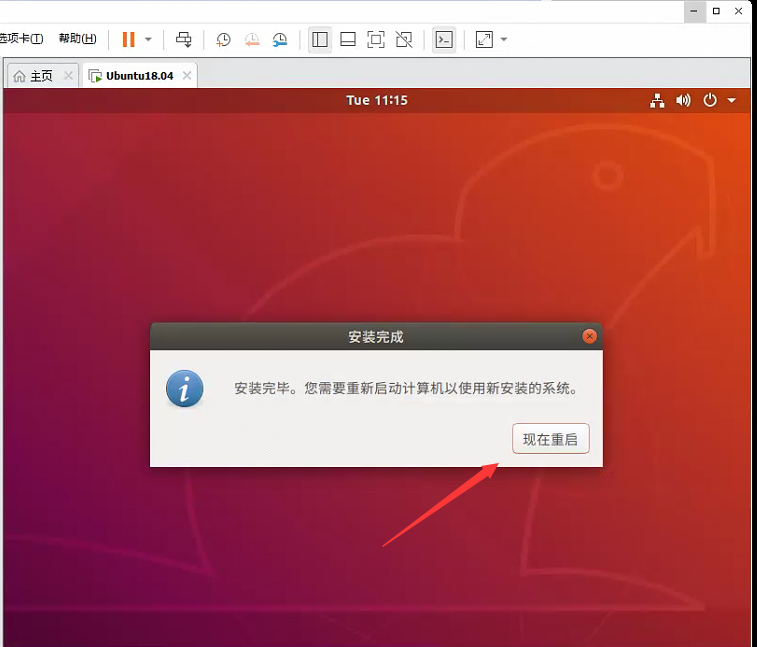Viewport: 757px width, 647px height.
Task: Click the stretch guest display icon
Action: pyautogui.click(x=484, y=40)
